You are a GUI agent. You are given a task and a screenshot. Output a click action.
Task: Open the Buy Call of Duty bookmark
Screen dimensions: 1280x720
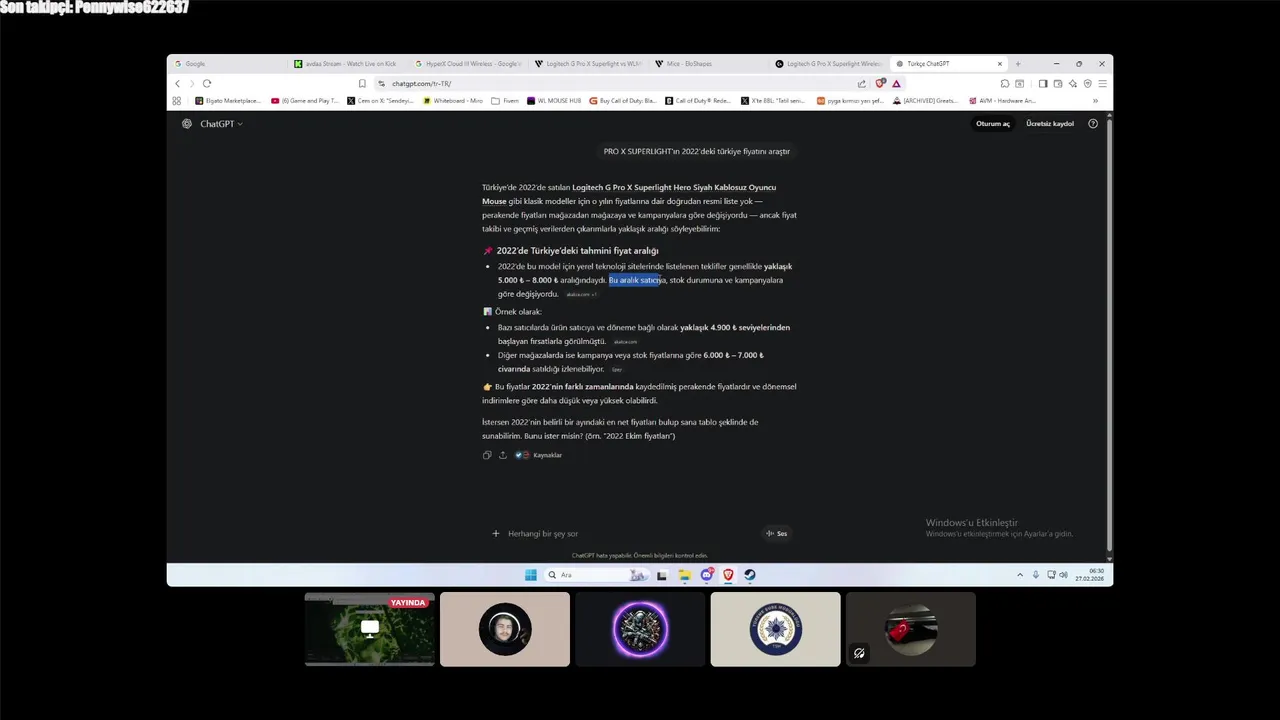(623, 101)
